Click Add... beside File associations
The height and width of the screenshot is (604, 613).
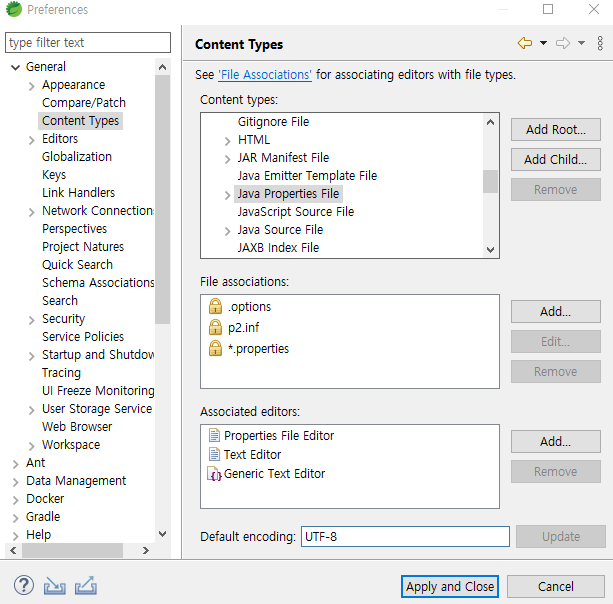pyautogui.click(x=556, y=312)
